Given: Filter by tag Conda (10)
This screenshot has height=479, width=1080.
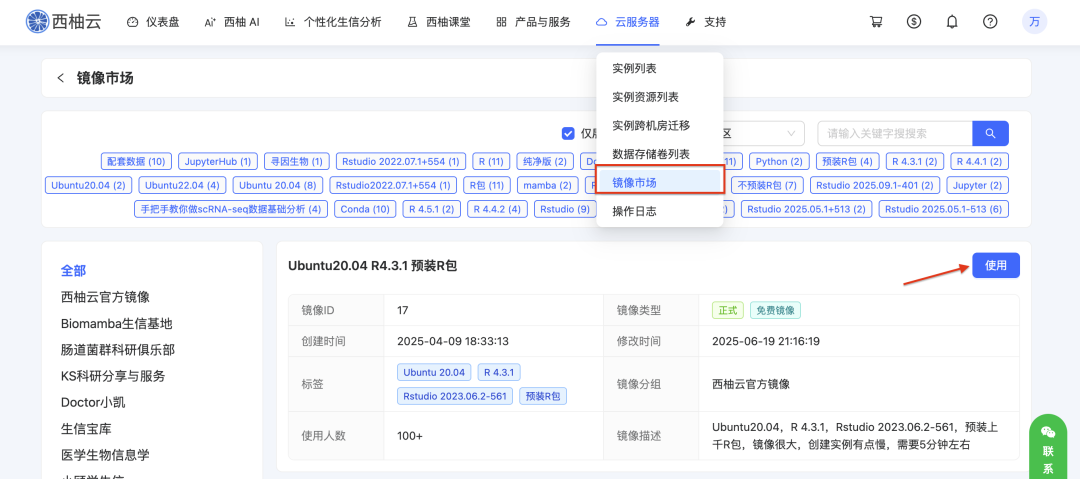Looking at the screenshot, I should tap(365, 209).
